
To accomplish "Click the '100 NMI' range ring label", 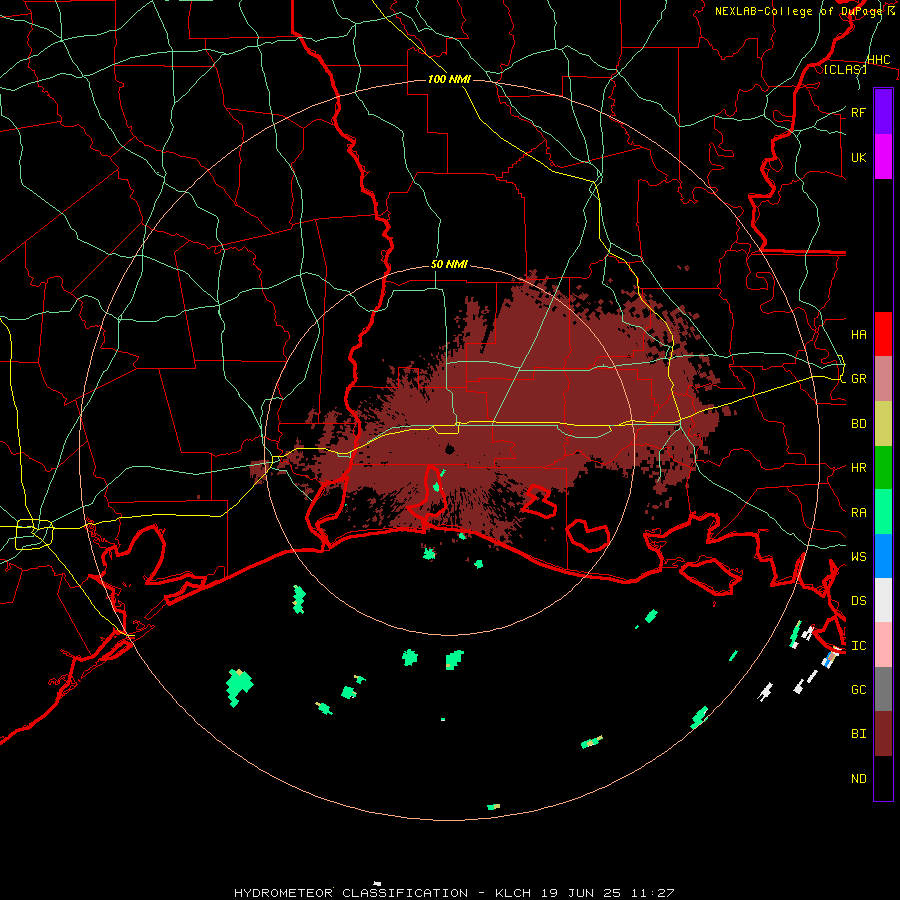I will (x=449, y=79).
